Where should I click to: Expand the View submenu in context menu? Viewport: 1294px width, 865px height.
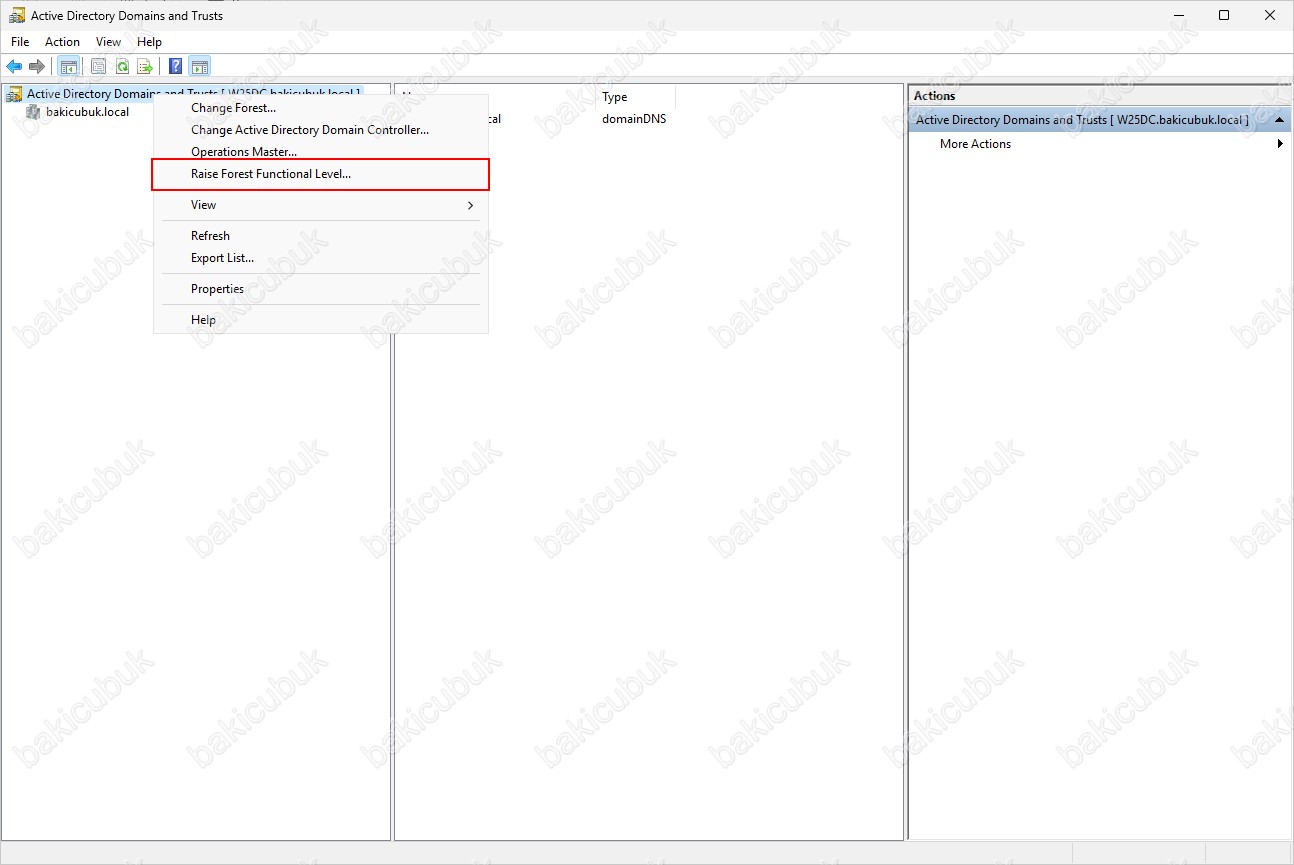point(320,205)
